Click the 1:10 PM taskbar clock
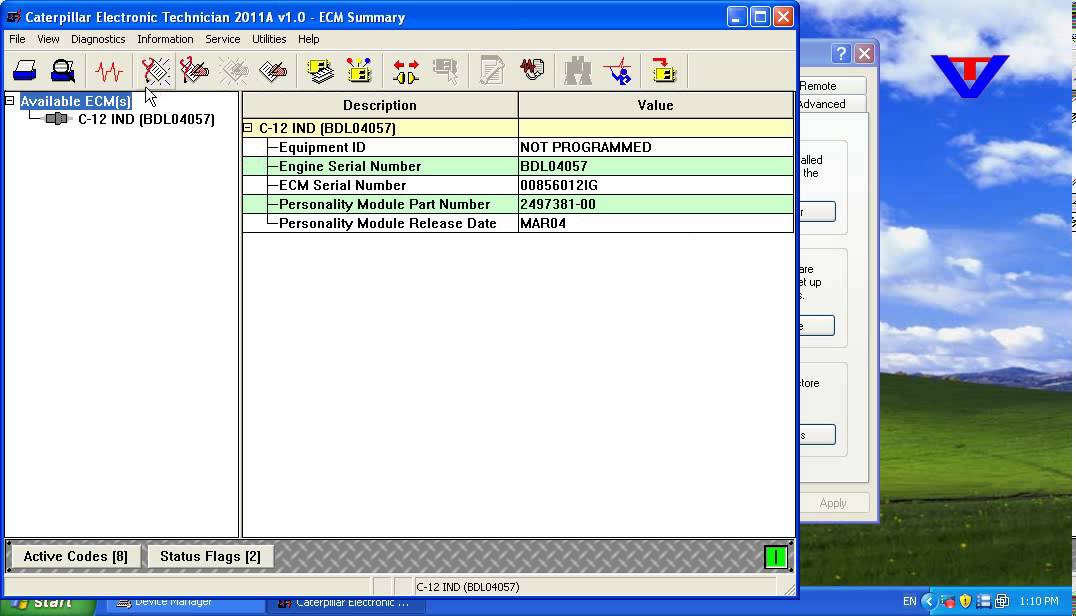The image size is (1076, 616). coord(1038,602)
